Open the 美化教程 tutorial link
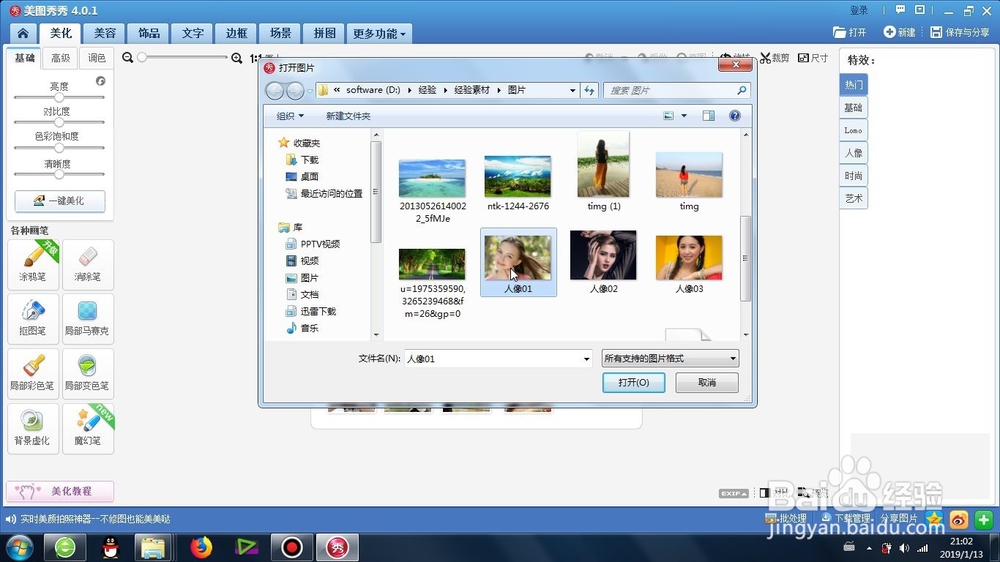 (x=60, y=491)
